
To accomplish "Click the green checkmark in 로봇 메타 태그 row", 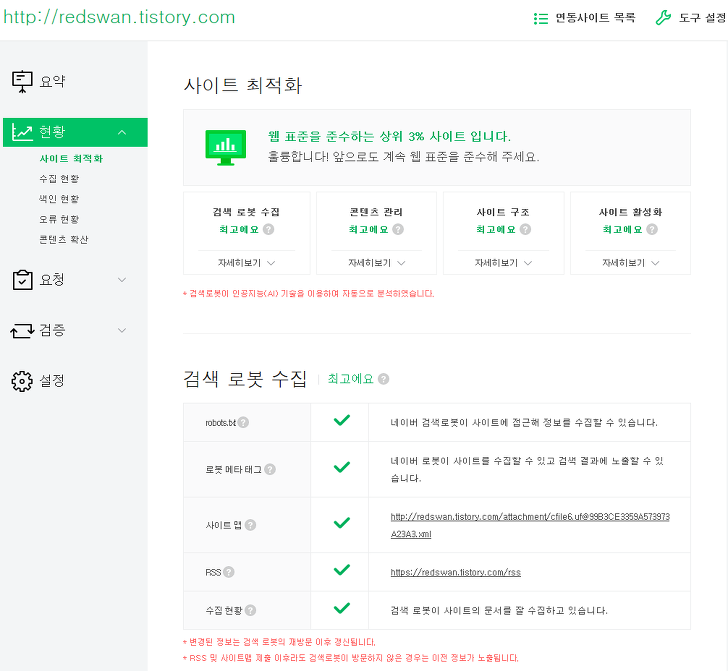I will [342, 467].
